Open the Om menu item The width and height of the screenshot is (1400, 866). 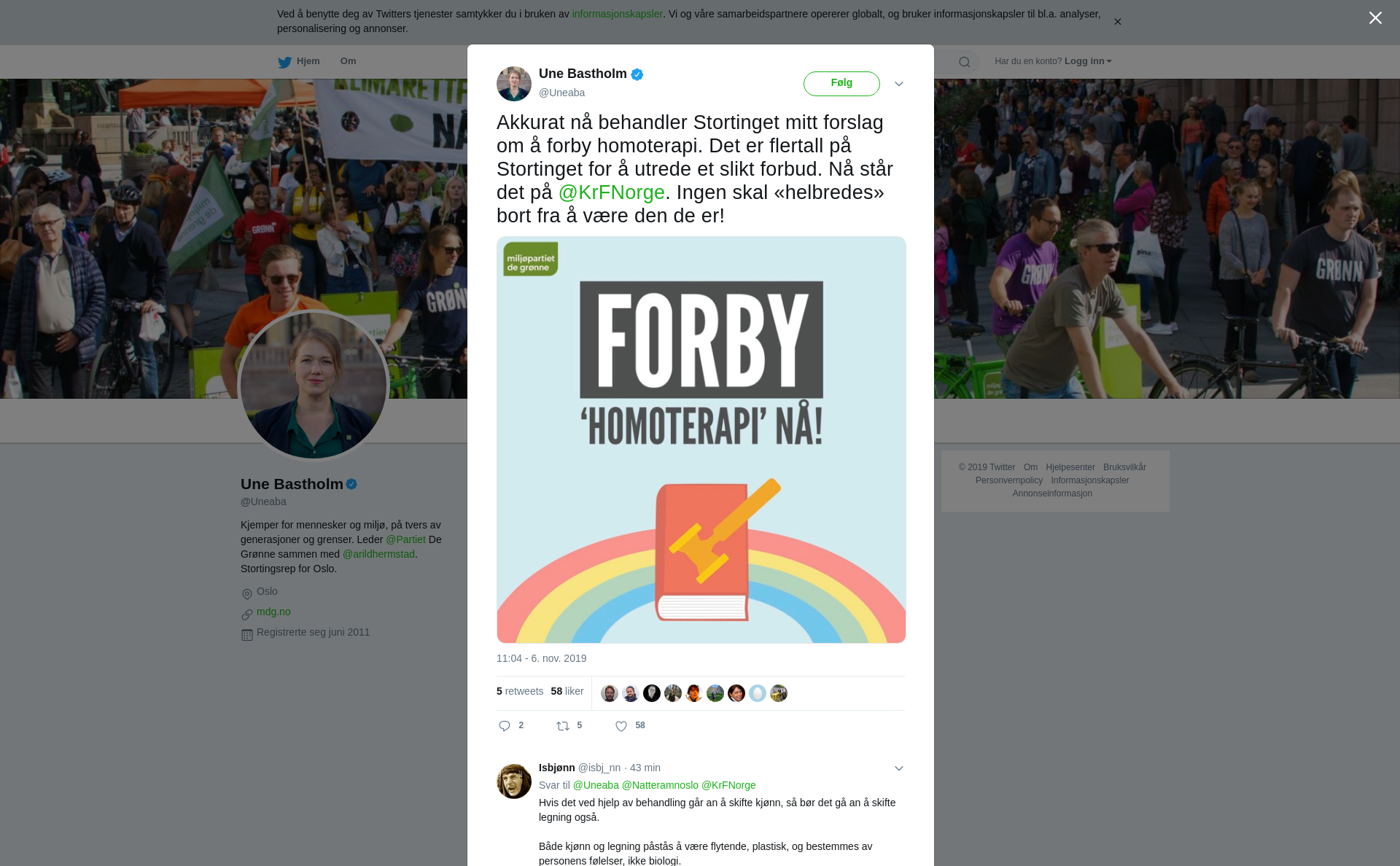(348, 61)
